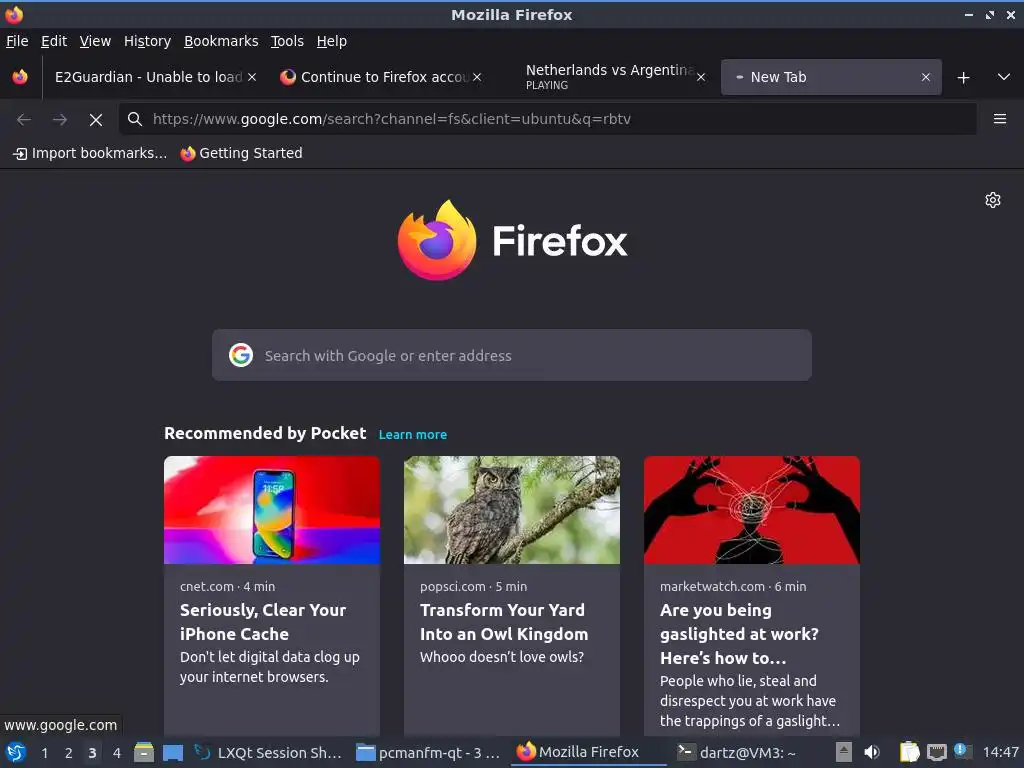This screenshot has height=768, width=1024.
Task: Open the File menu
Action: coord(17,41)
